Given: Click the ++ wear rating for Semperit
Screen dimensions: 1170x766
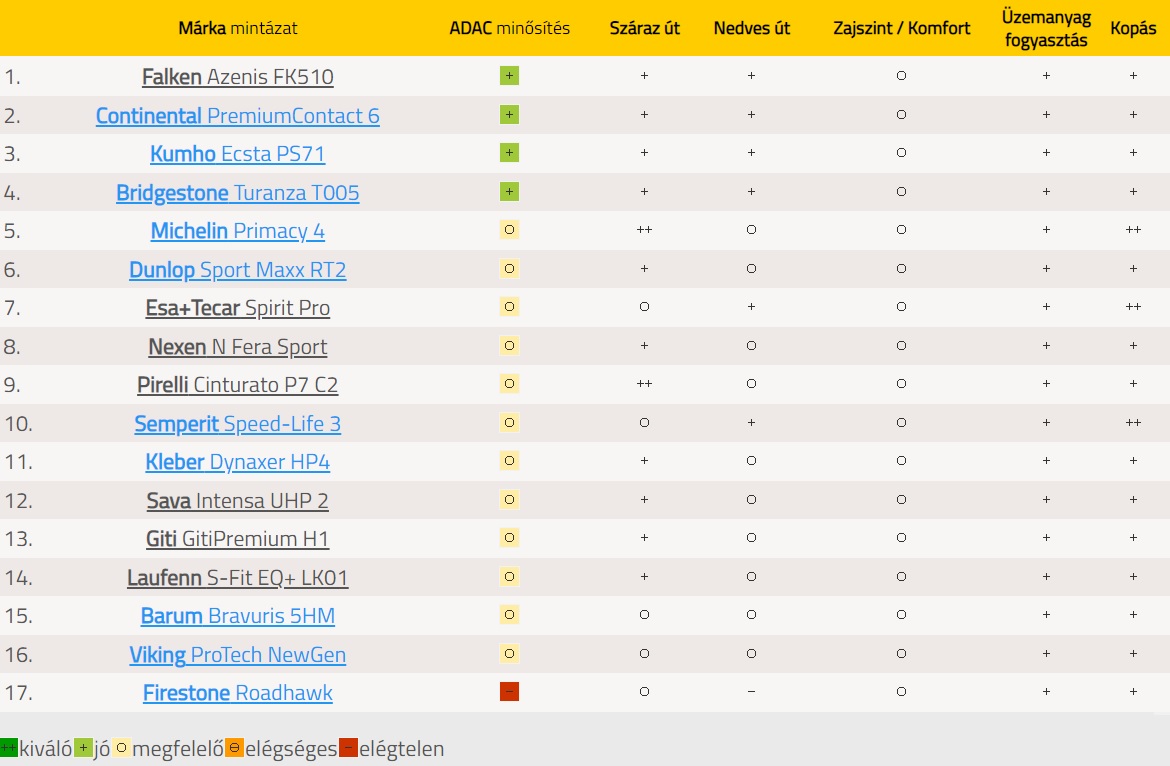Looking at the screenshot, I should pyautogui.click(x=1133, y=422).
